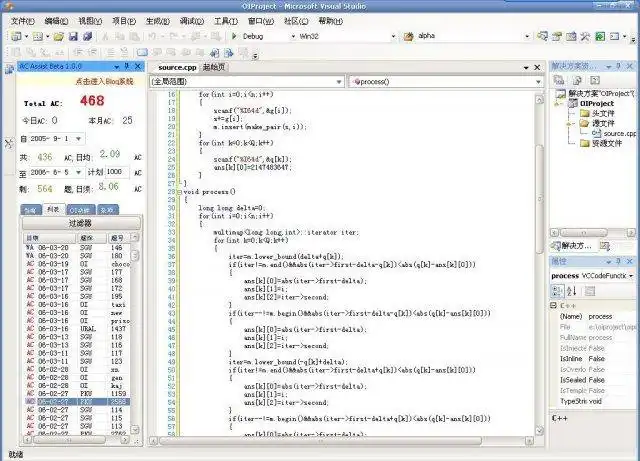Click the Next Bookmark navigation icon
Image resolution: width=640 pixels, height=461 pixels.
click(x=229, y=52)
